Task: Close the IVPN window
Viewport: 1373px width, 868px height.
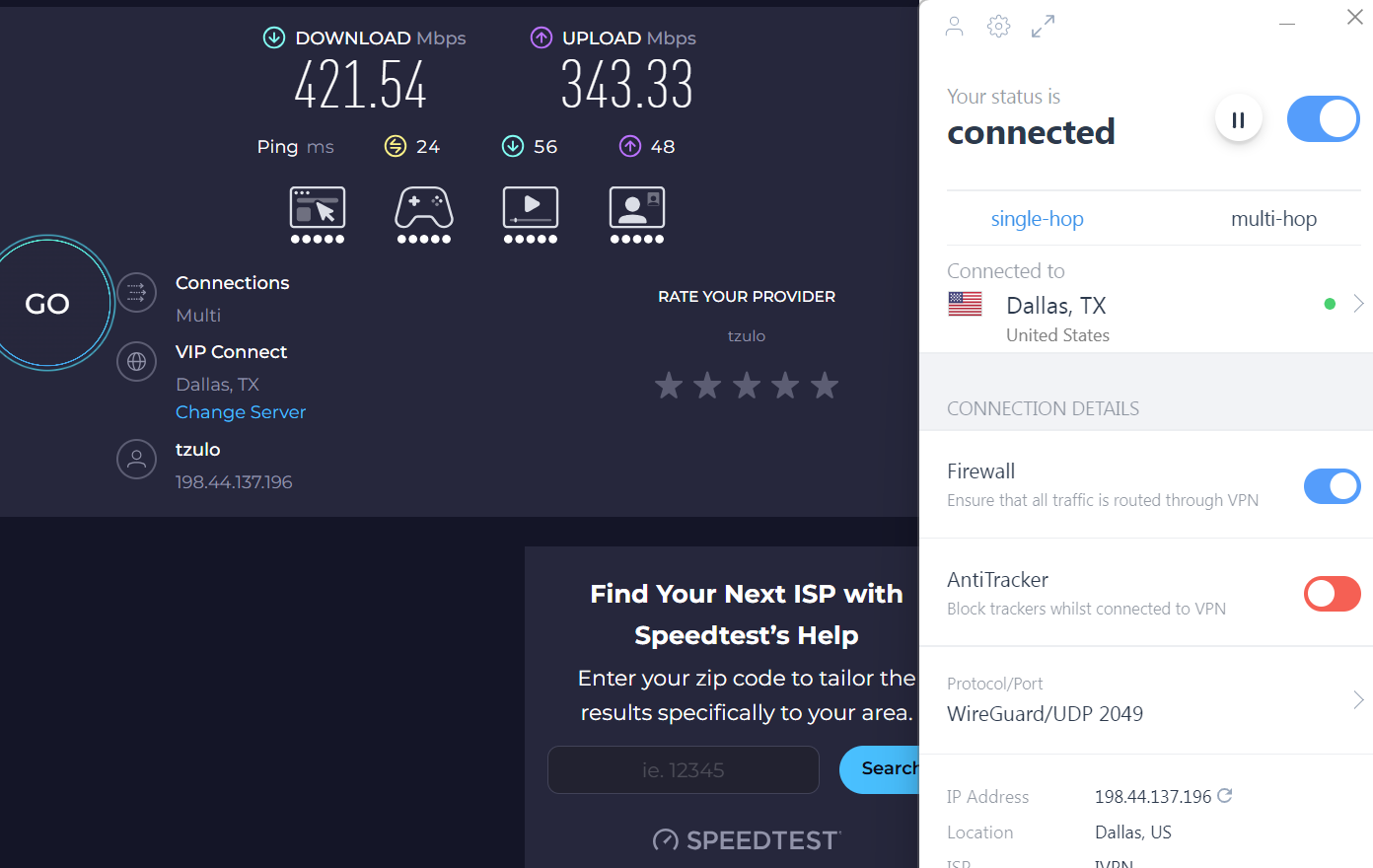Action: (x=1355, y=17)
